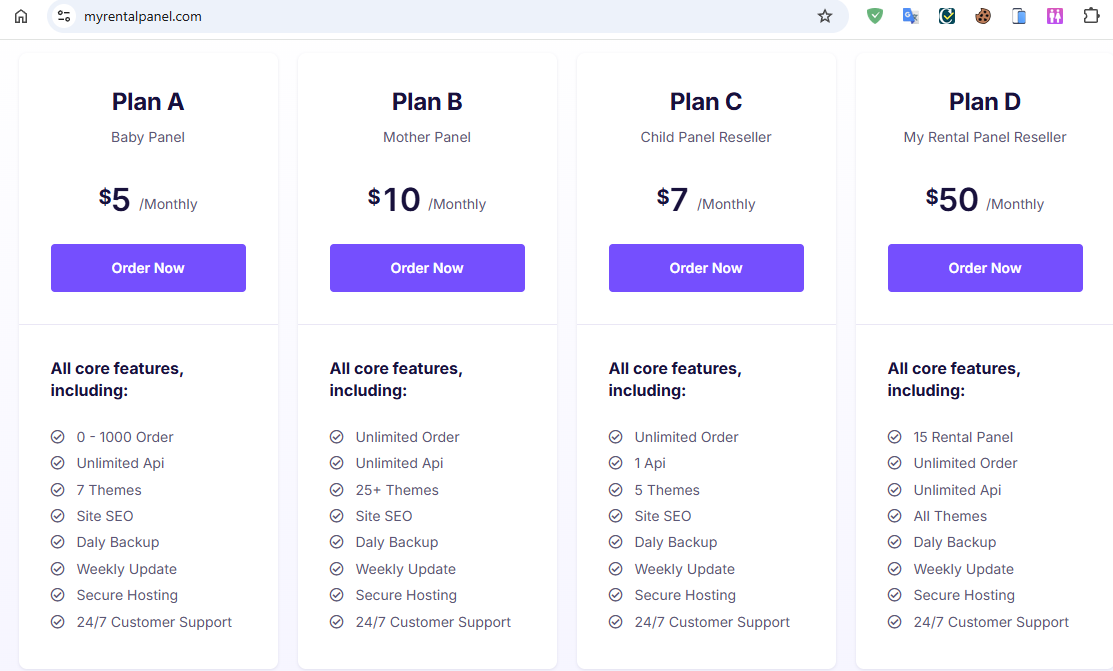Click the dark circular extension icon
This screenshot has width=1113, height=671.
pyautogui.click(x=947, y=16)
